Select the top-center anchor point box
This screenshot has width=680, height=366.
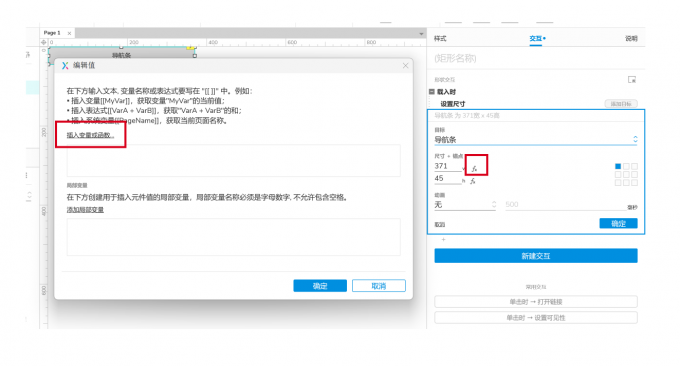(x=626, y=166)
